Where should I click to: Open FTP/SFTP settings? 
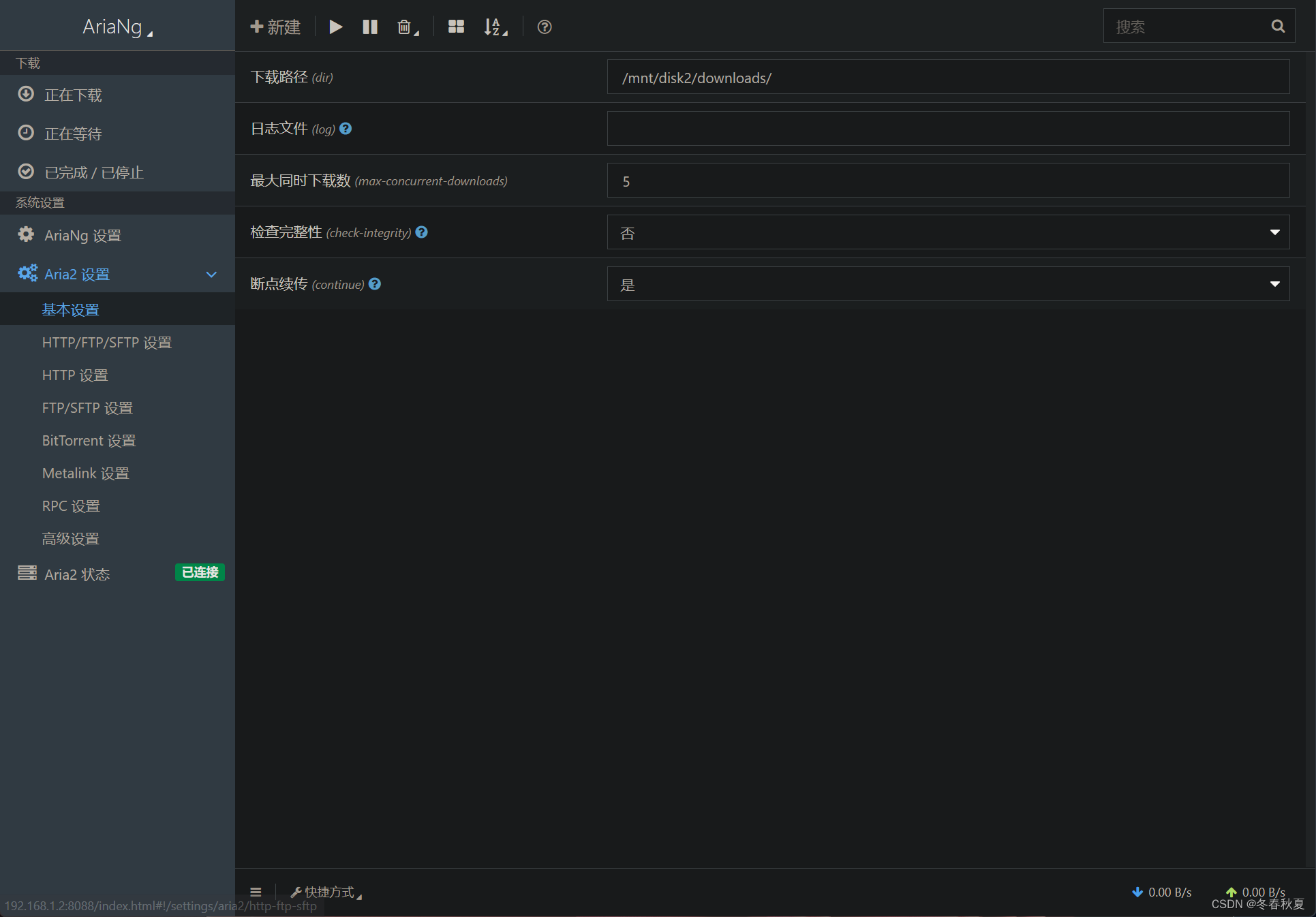click(117, 407)
